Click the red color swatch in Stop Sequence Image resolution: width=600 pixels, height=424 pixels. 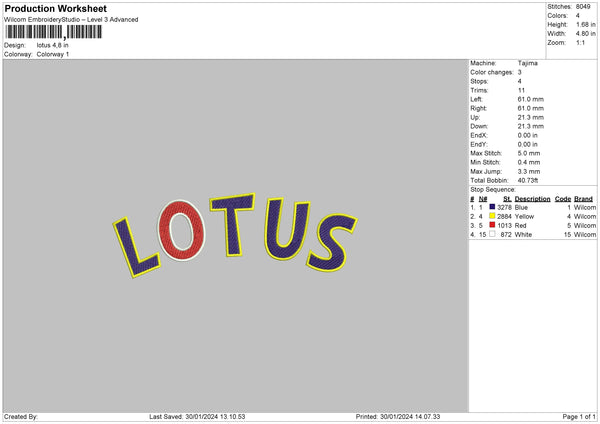coord(492,225)
